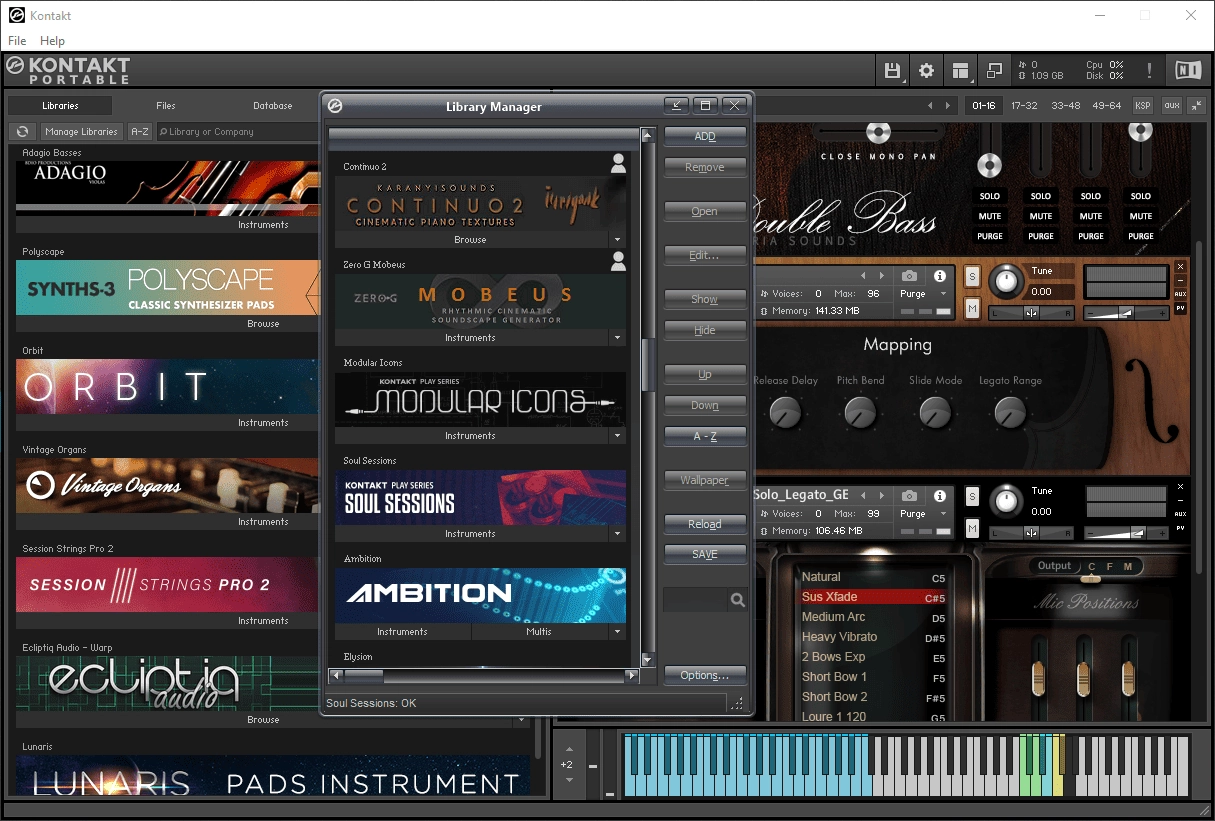The width and height of the screenshot is (1215, 821).
Task: Select the 33-48 rack page tab
Action: click(x=1065, y=105)
